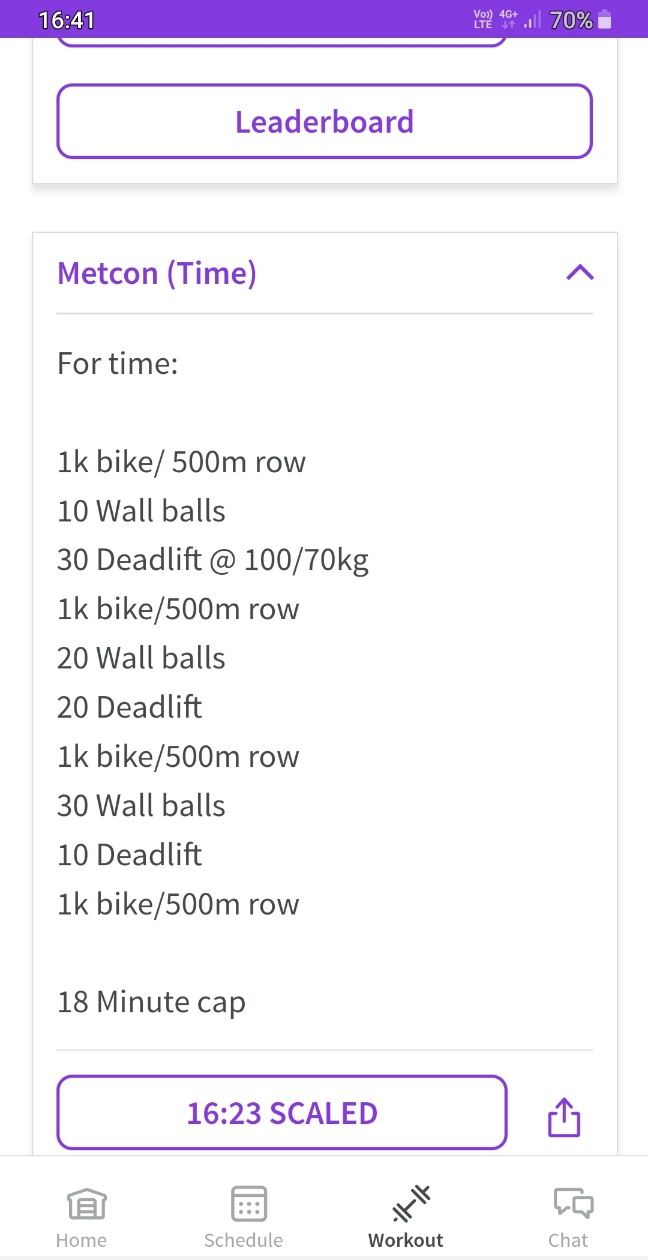This screenshot has height=1260, width=648.
Task: Select the Home tab label
Action: coord(81,1240)
